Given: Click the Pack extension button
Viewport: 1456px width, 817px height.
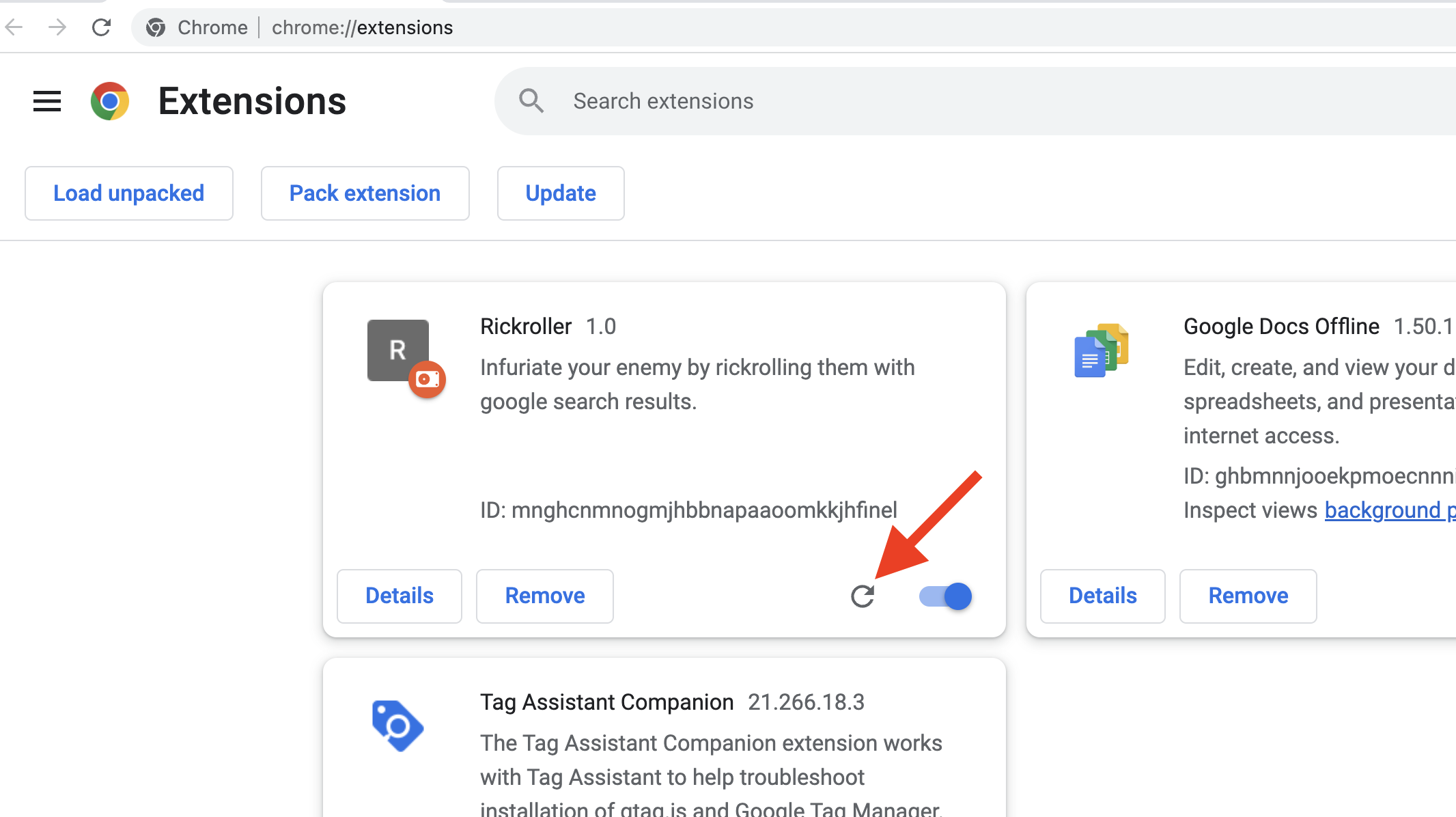Looking at the screenshot, I should click(365, 193).
